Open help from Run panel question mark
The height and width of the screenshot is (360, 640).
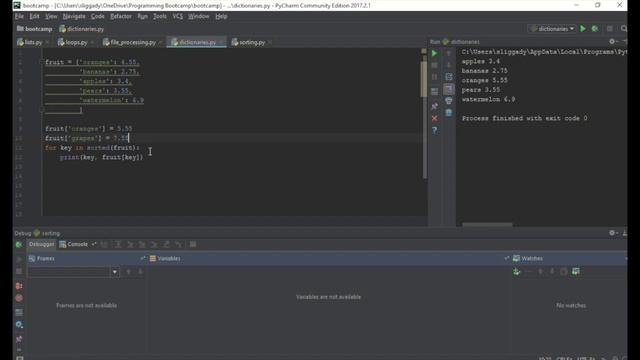[x=435, y=130]
